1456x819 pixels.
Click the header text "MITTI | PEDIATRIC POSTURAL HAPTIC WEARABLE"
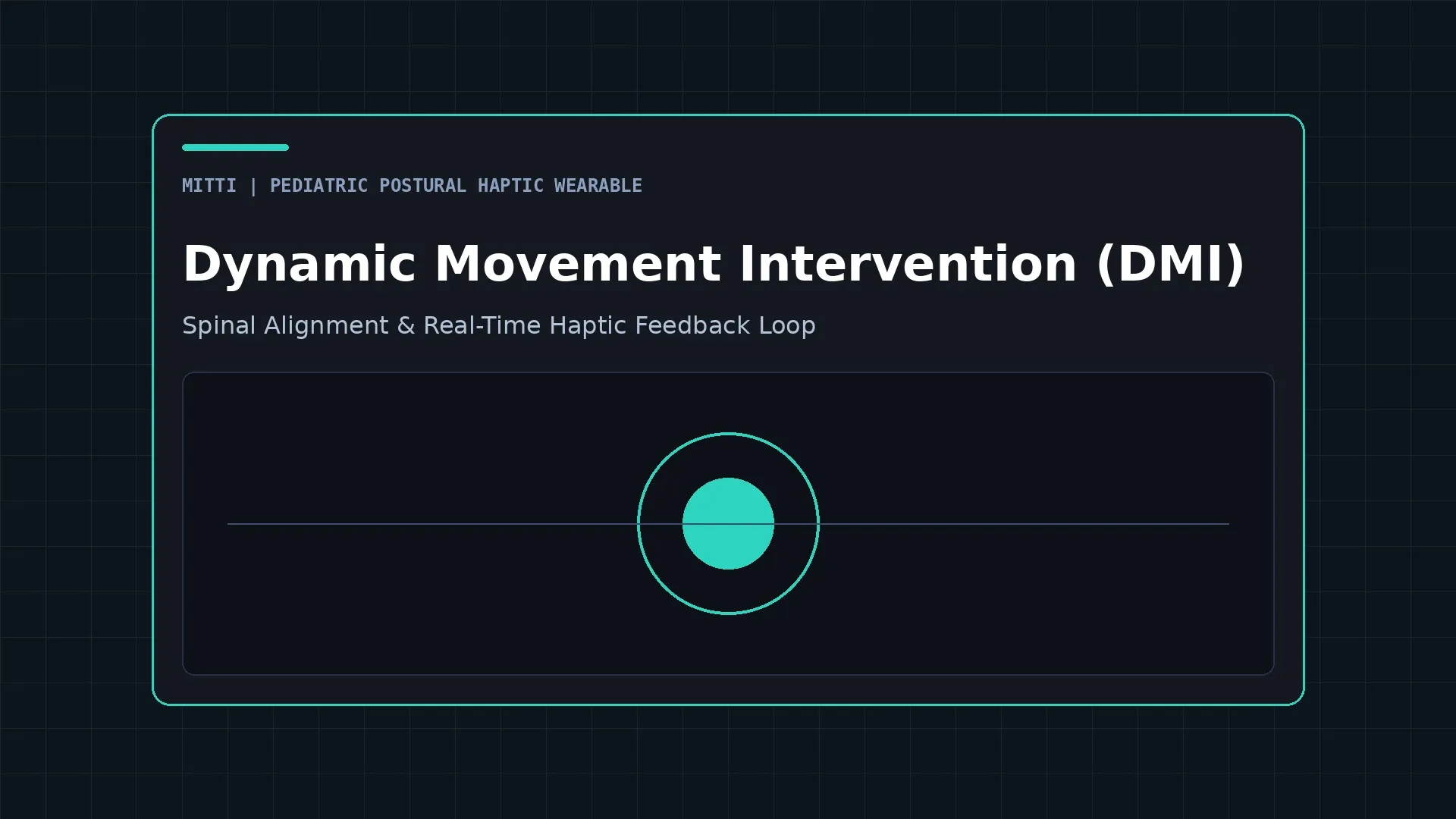coord(412,186)
